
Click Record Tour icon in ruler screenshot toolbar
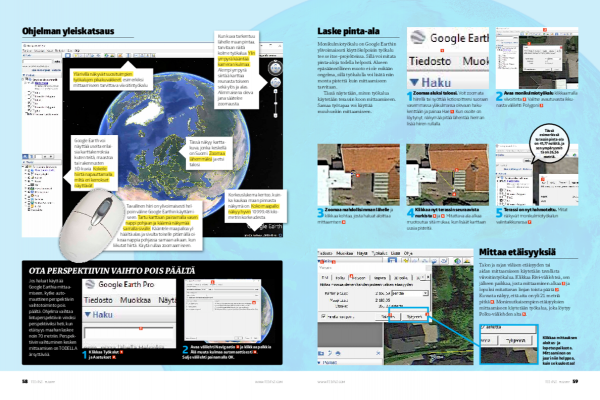point(443,261)
